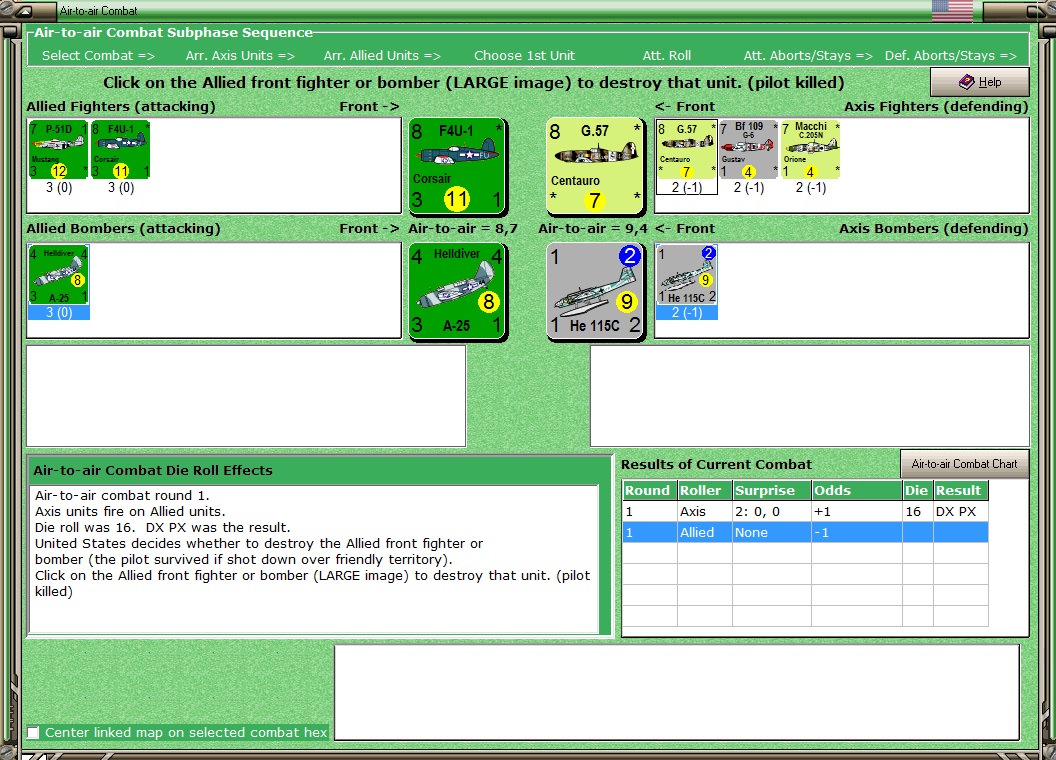
Task: Select small Bf 109 Gustav fighter counter
Action: tap(748, 150)
